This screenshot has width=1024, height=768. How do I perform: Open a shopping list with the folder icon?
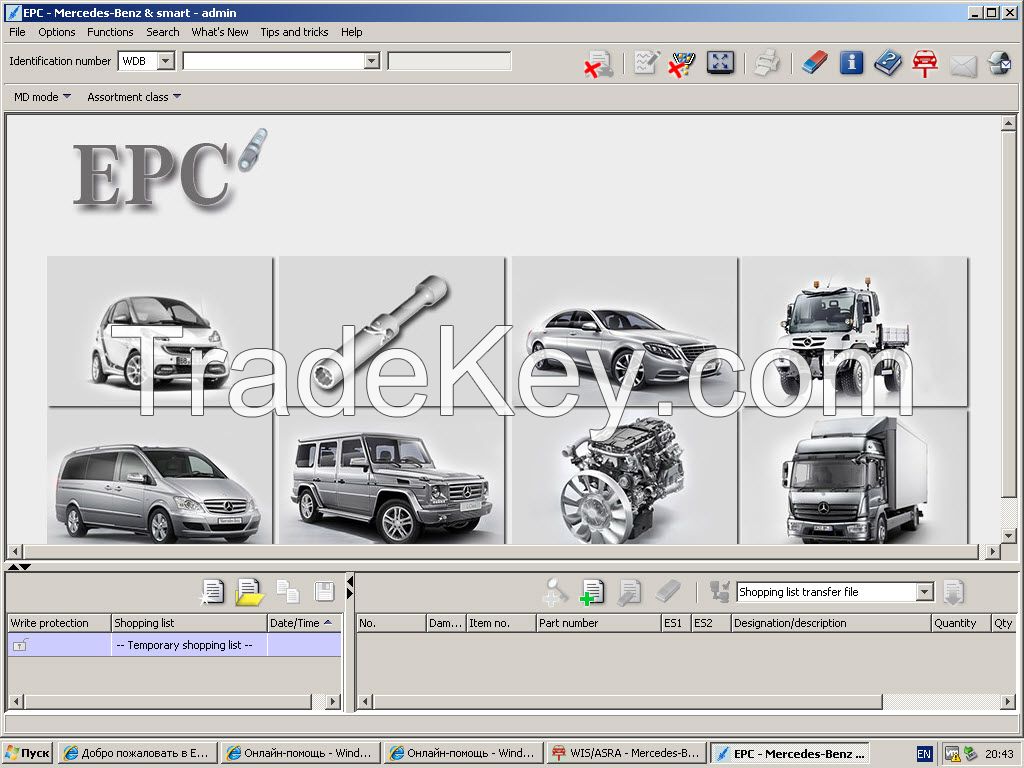click(x=249, y=592)
